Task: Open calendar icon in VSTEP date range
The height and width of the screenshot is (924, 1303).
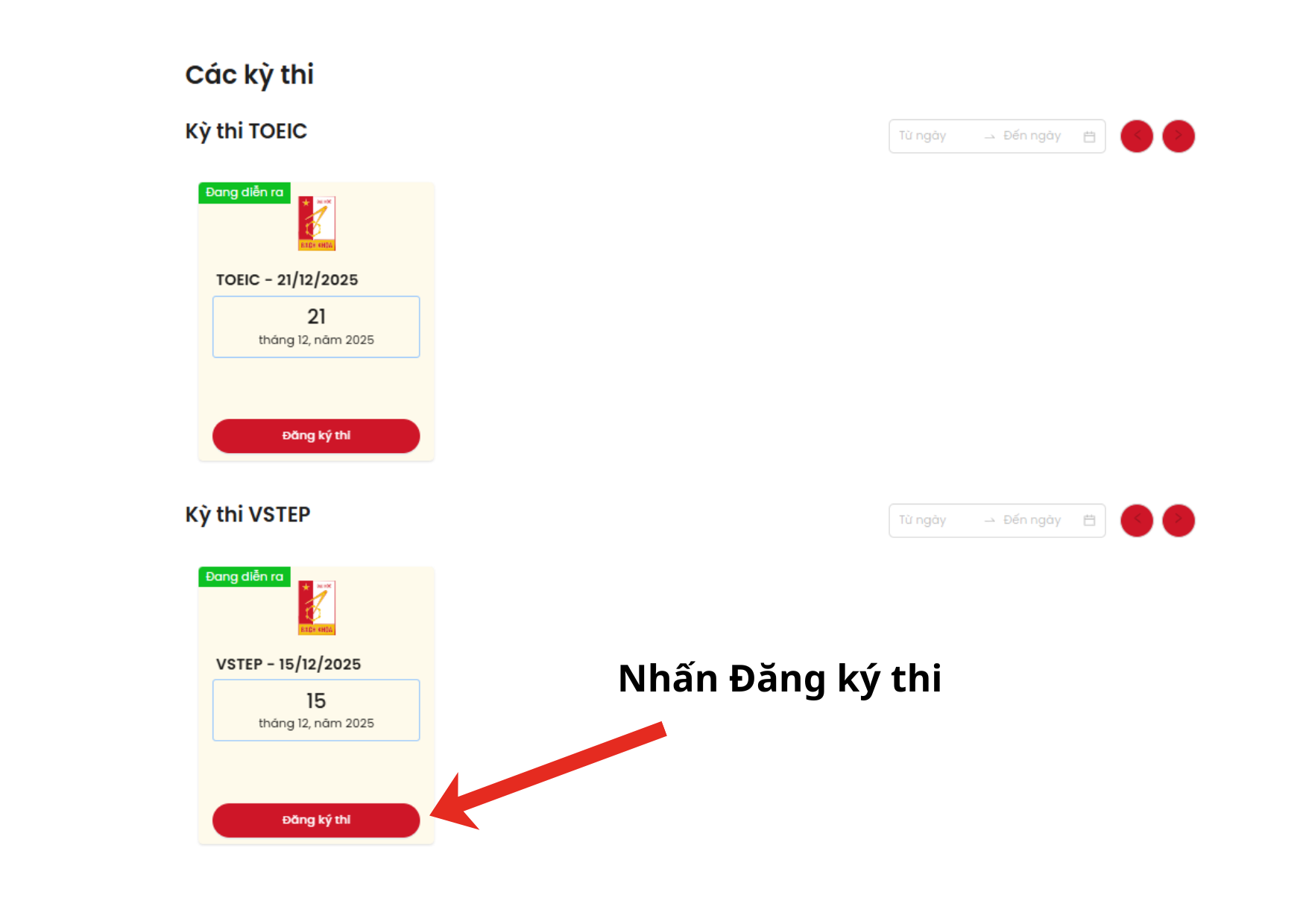Action: click(x=1089, y=520)
